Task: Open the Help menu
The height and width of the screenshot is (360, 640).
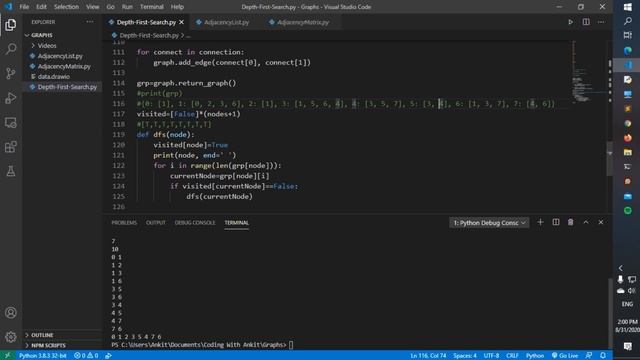Action: [x=177, y=7]
